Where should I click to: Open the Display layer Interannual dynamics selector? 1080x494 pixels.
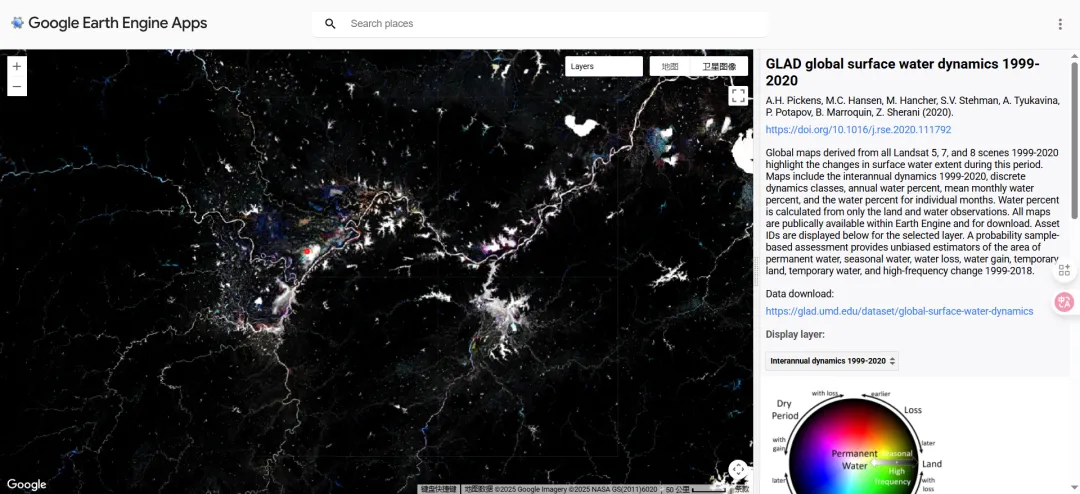832,361
